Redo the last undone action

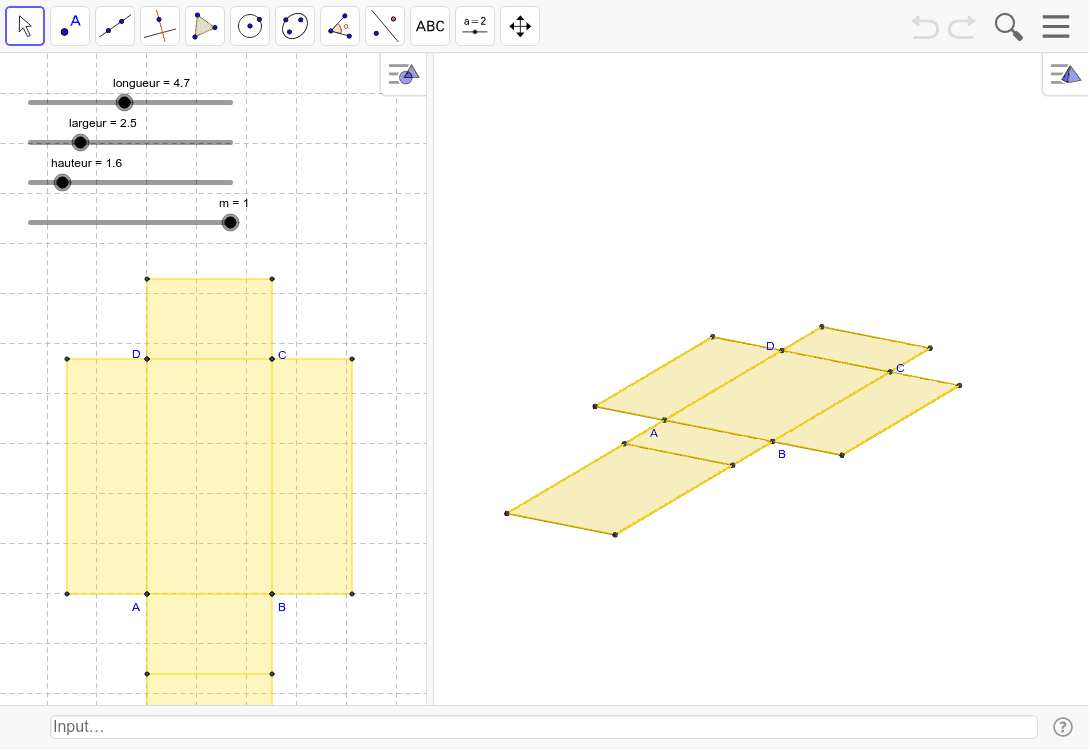point(962,27)
